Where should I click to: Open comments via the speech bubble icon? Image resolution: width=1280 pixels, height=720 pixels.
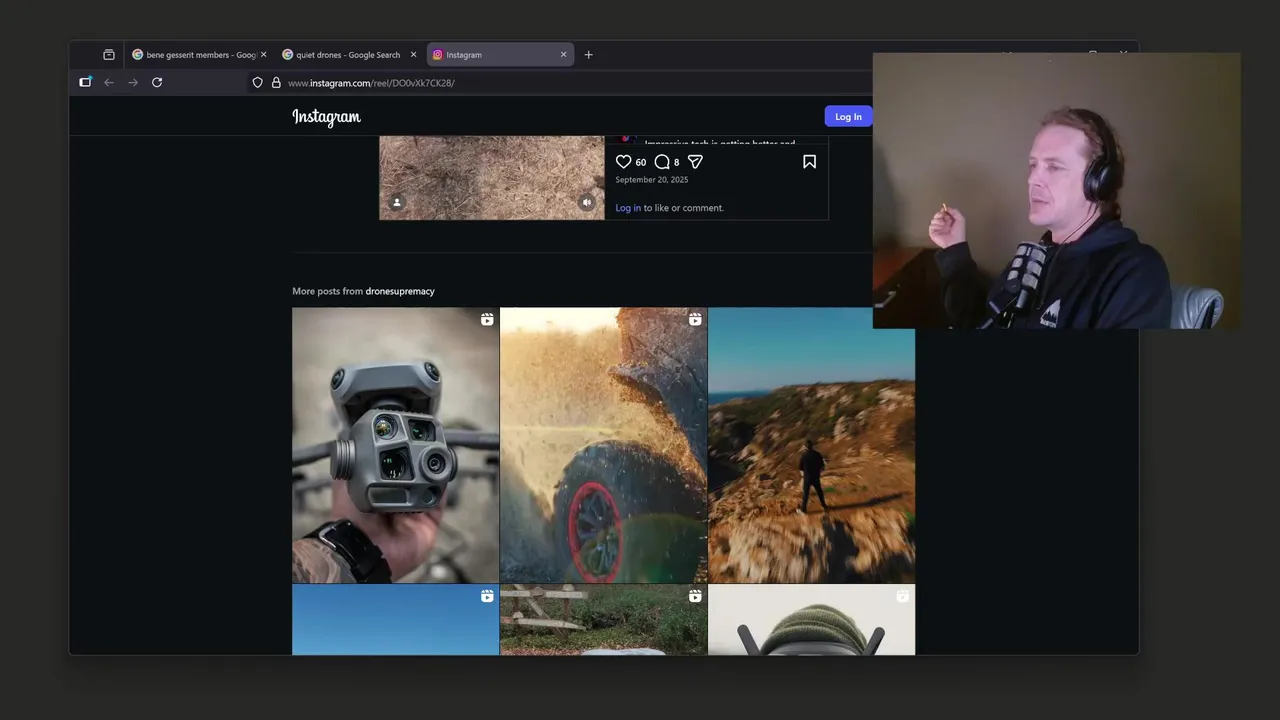(662, 162)
